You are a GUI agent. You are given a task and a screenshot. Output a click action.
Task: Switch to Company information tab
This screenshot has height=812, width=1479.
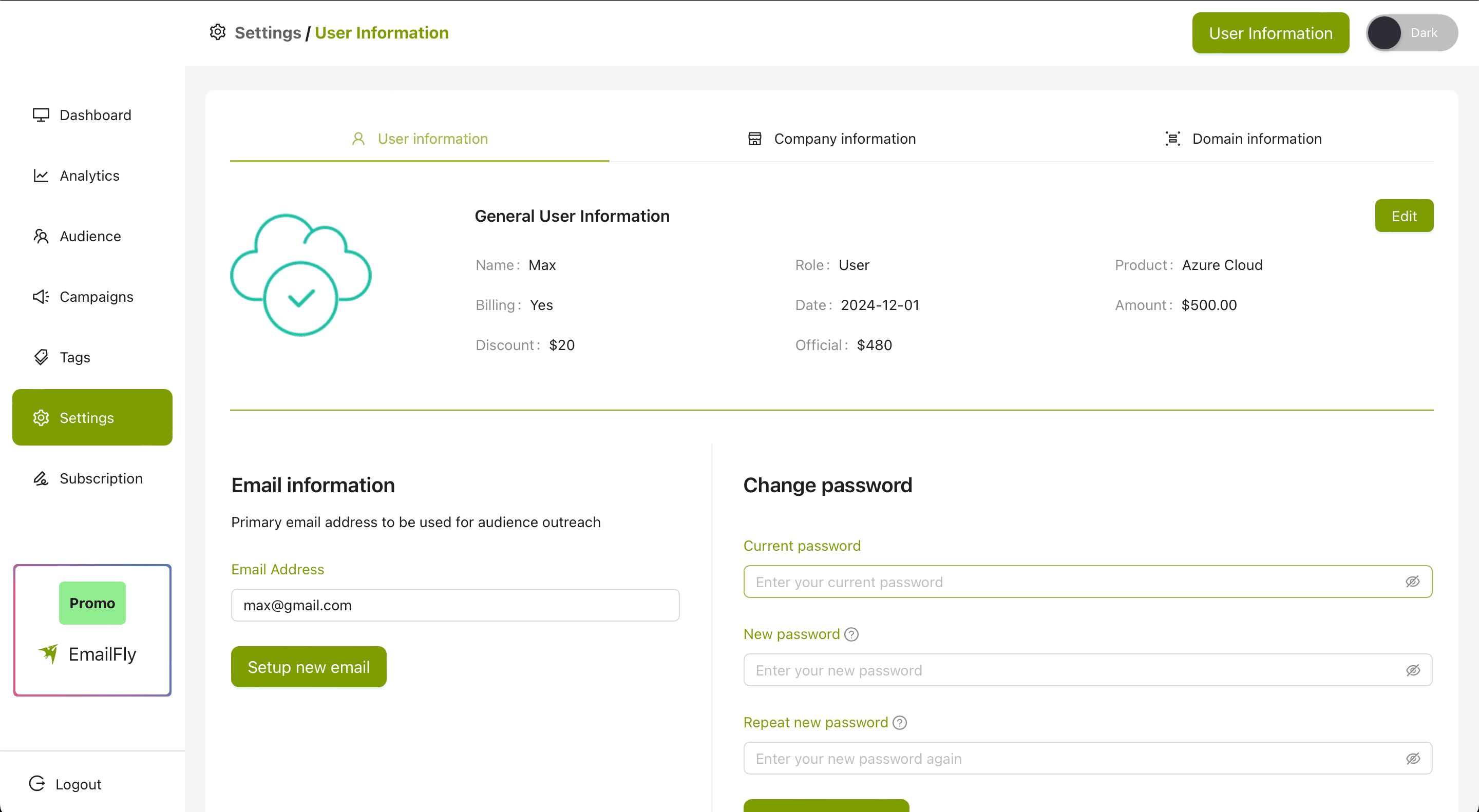(831, 139)
